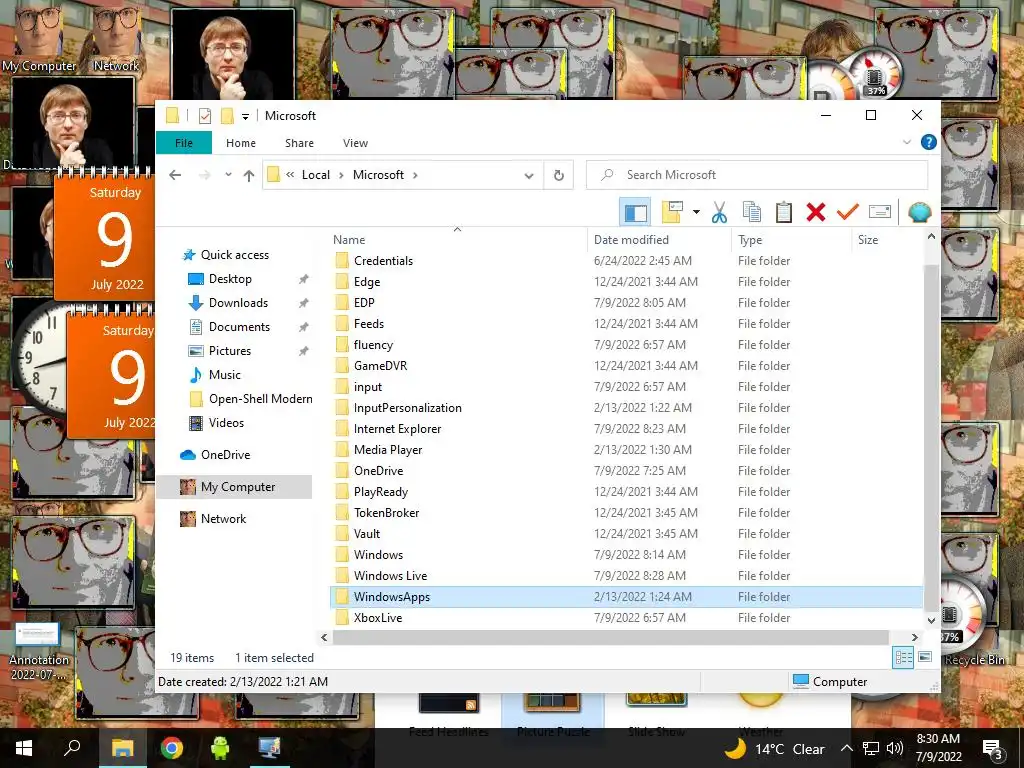Click the horizontal scrollbar of file list
The width and height of the screenshot is (1024, 768).
611,637
